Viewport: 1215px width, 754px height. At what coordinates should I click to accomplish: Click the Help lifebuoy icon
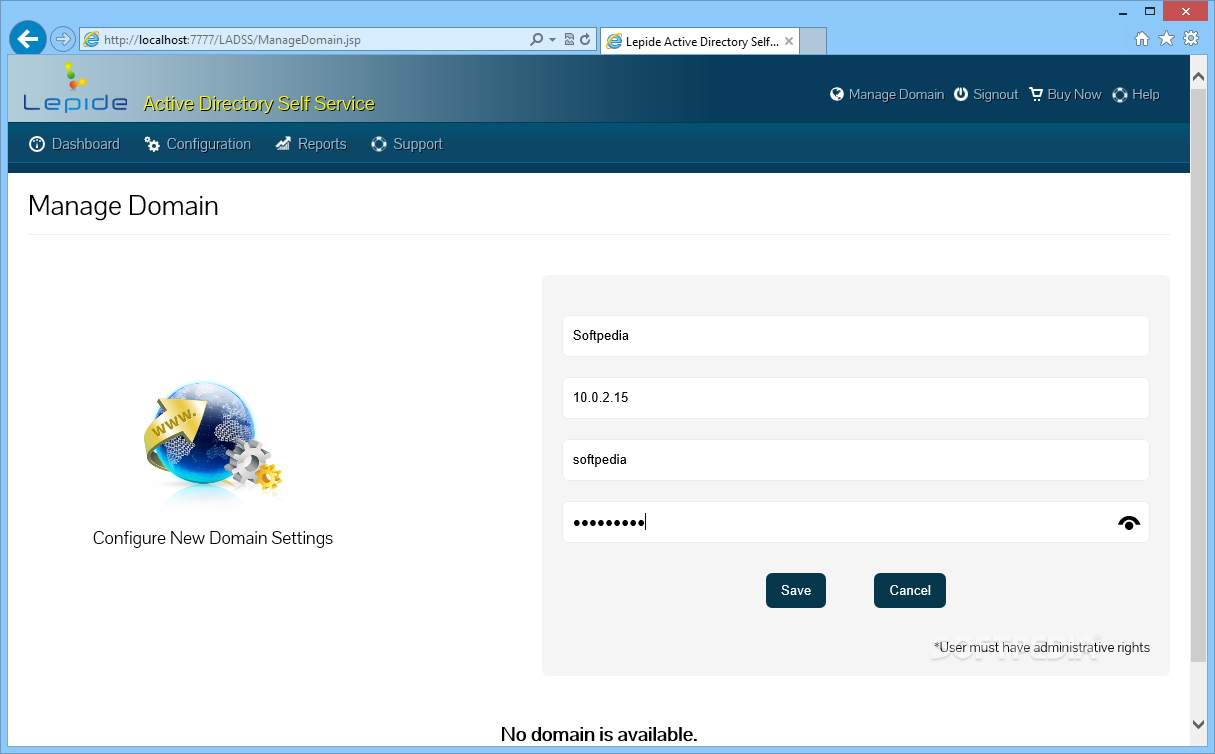1120,94
